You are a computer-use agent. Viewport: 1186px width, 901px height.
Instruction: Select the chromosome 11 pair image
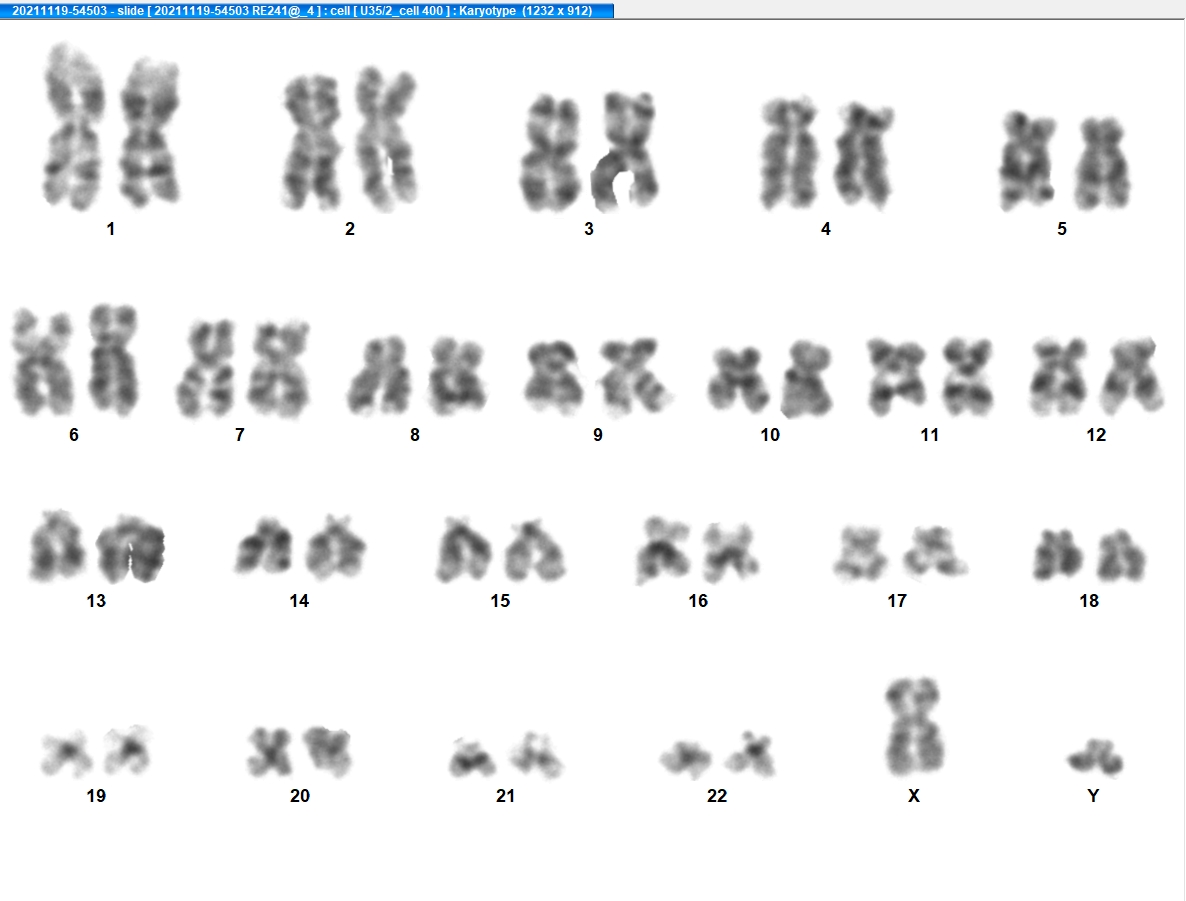tap(930, 377)
